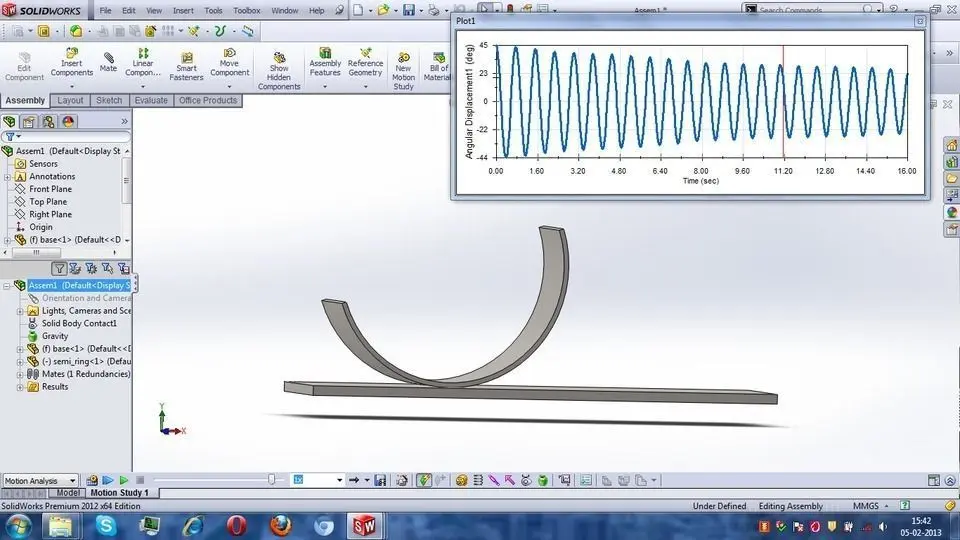Switch to the ConfigurationManager tab icon
The height and width of the screenshot is (540, 960).
point(48,121)
